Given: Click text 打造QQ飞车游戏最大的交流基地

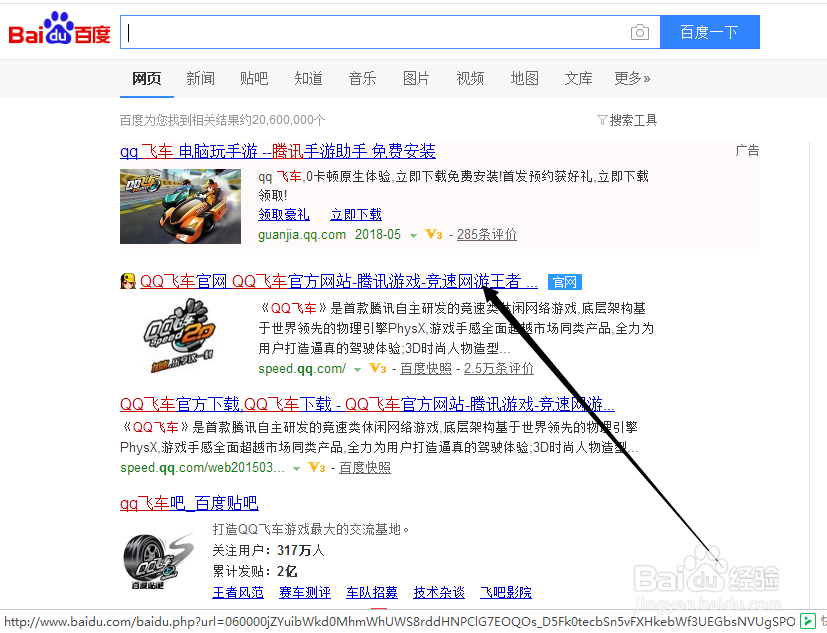Looking at the screenshot, I should [311, 529].
